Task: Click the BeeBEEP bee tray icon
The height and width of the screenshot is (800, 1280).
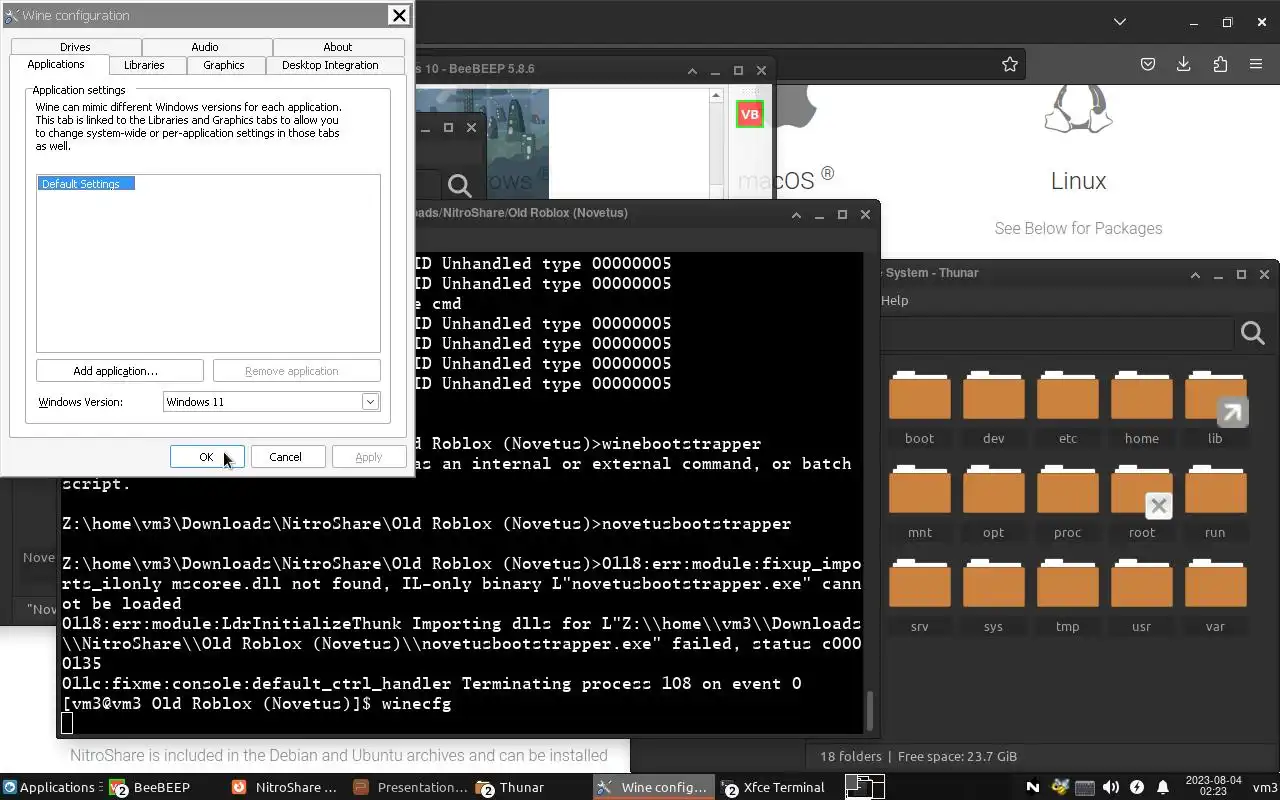Action: tap(1060, 787)
